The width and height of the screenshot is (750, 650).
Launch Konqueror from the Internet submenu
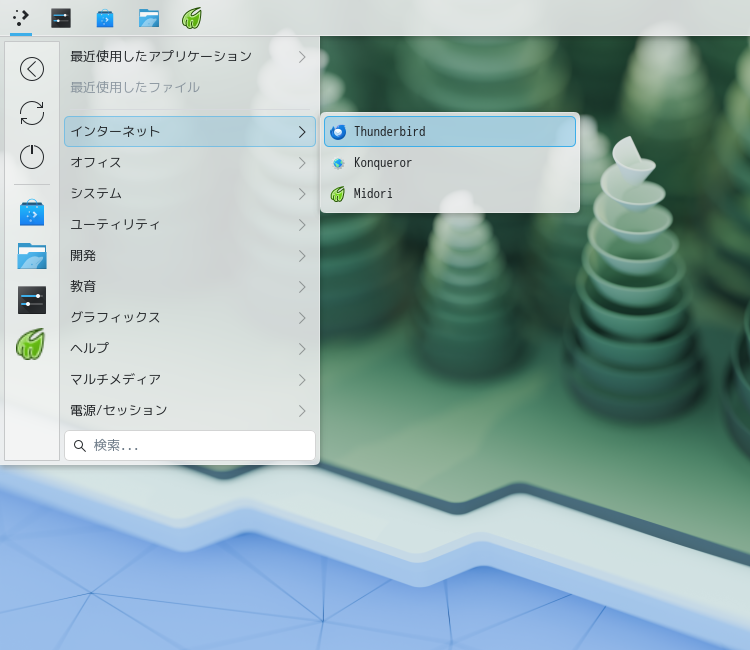450,163
